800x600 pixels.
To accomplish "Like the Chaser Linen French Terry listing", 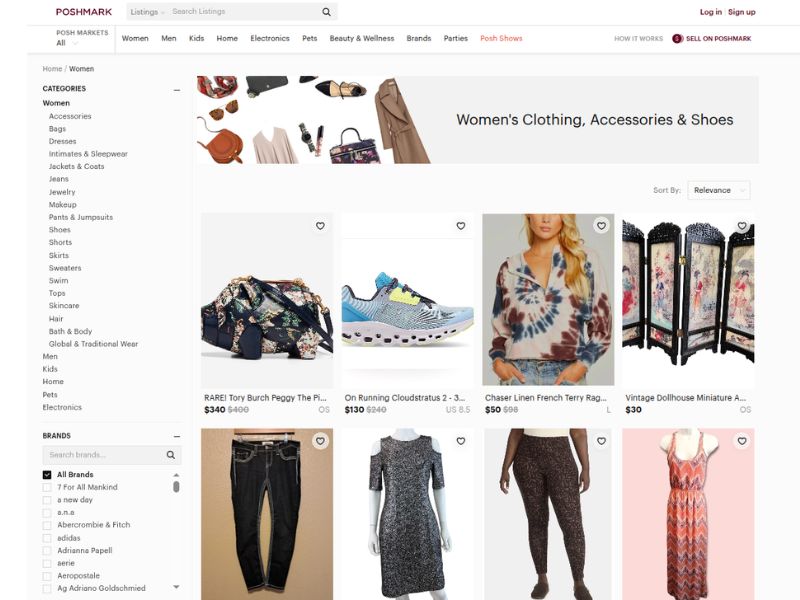I will [602, 226].
